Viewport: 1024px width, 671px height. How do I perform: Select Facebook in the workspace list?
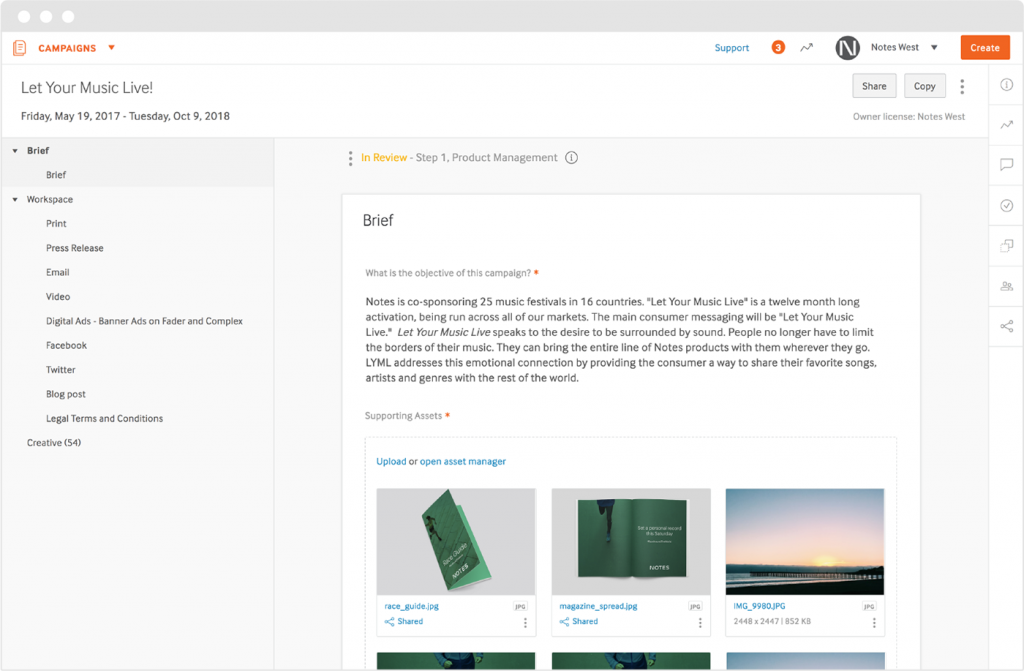(x=66, y=345)
